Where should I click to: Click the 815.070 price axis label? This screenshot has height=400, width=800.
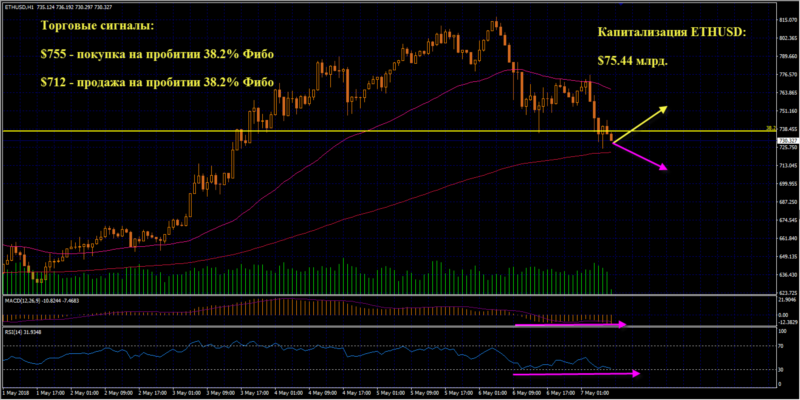[786, 19]
